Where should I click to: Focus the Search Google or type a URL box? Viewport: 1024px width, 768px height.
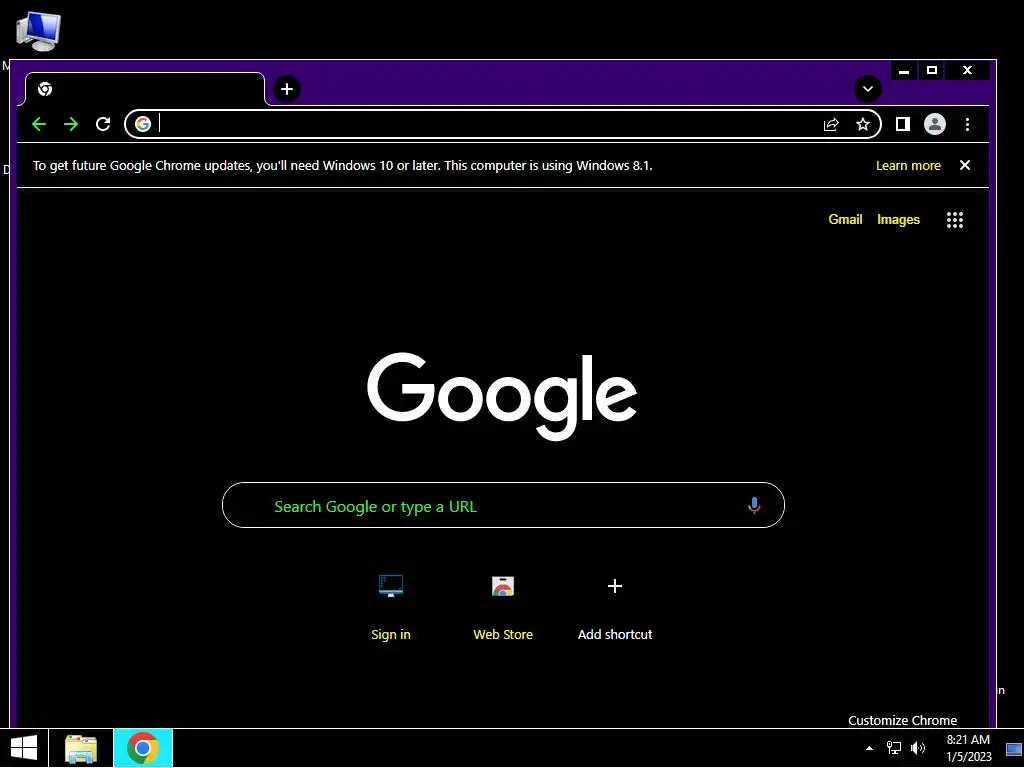pyautogui.click(x=503, y=505)
